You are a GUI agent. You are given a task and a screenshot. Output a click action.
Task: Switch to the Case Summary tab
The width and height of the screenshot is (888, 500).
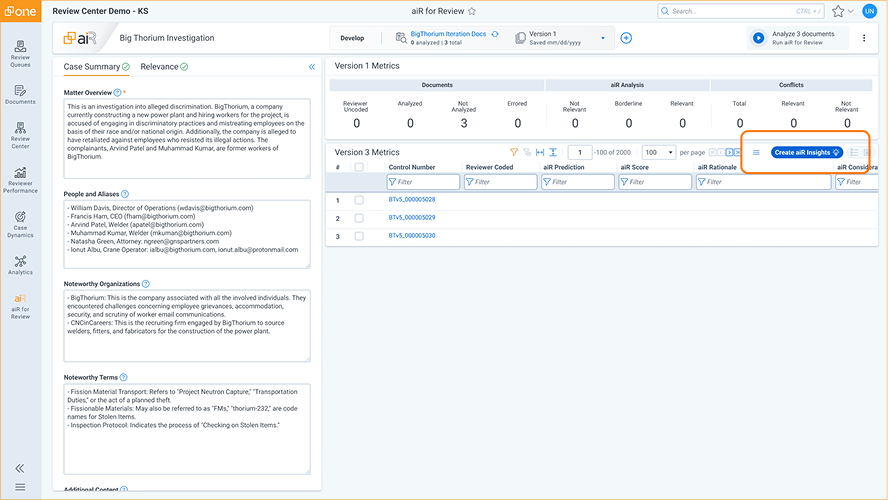click(x=96, y=67)
